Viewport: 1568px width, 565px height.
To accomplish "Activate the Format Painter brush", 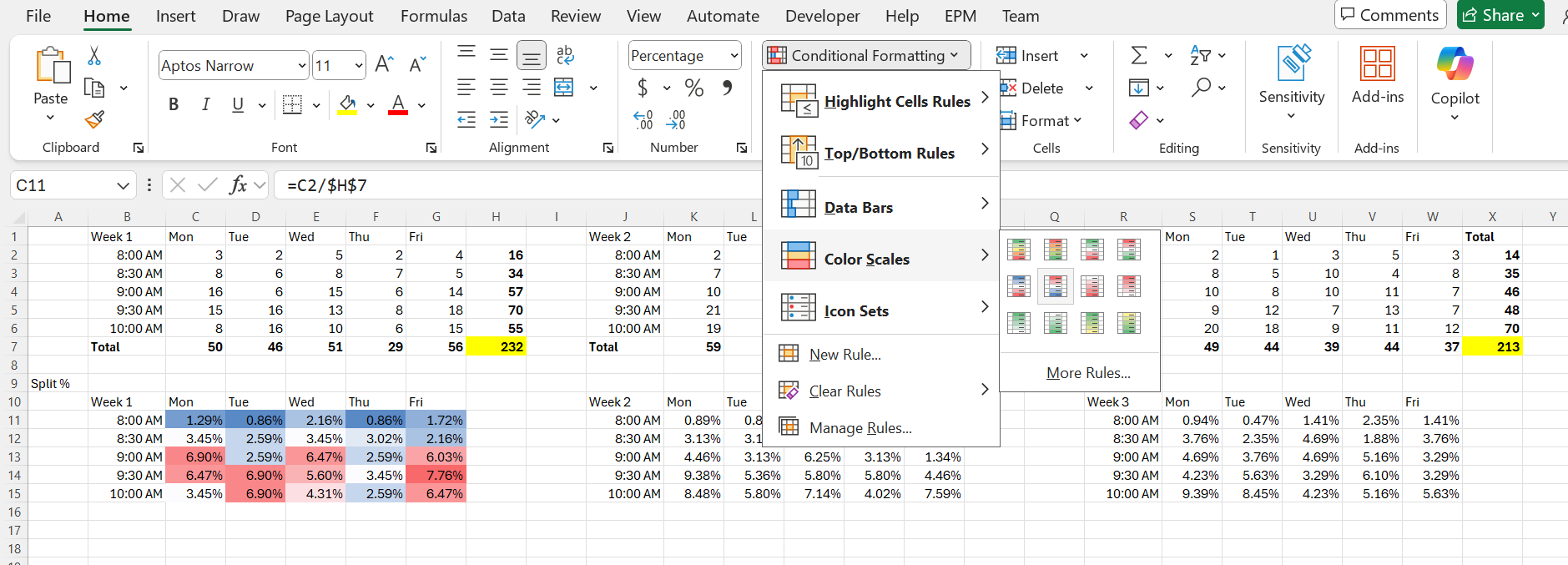I will pyautogui.click(x=95, y=119).
